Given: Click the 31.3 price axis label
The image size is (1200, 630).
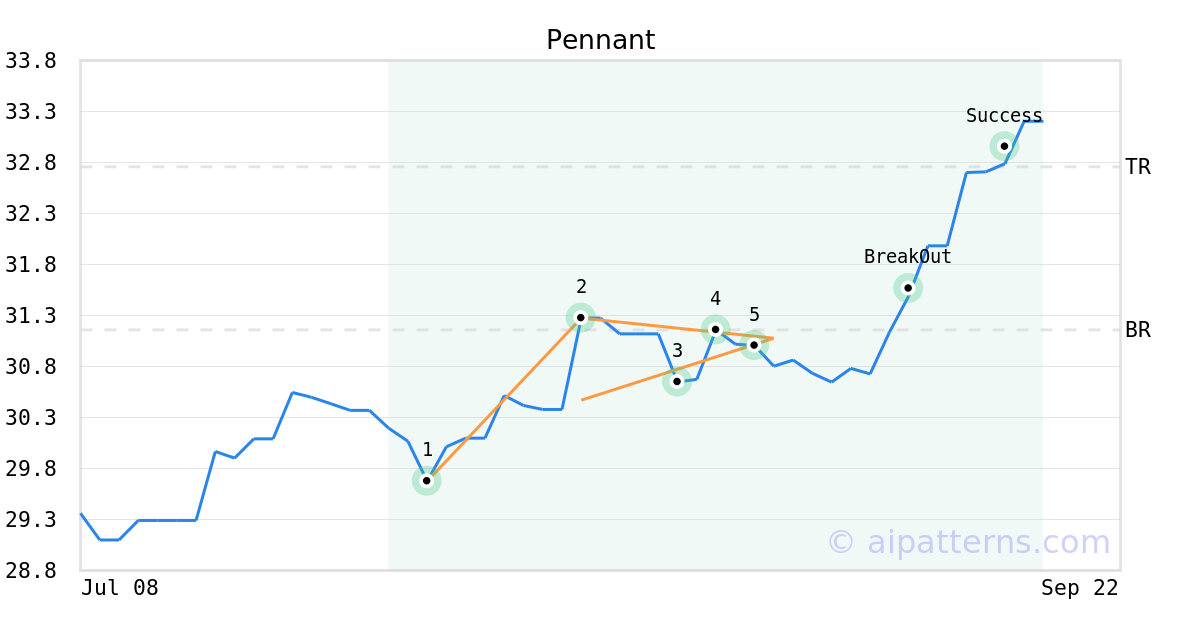Looking at the screenshot, I should click(x=31, y=316).
